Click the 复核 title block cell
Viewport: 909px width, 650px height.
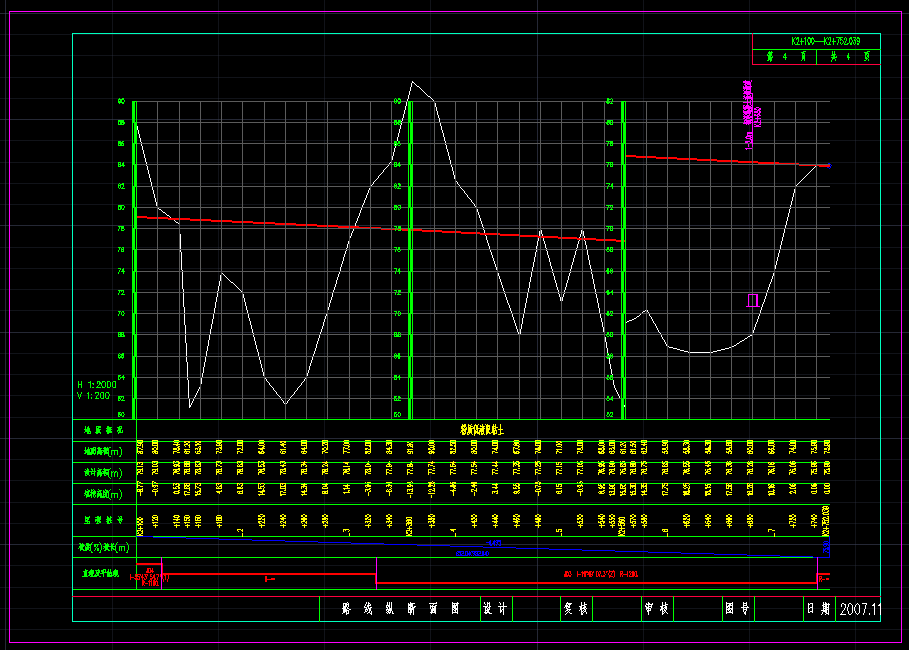click(576, 608)
